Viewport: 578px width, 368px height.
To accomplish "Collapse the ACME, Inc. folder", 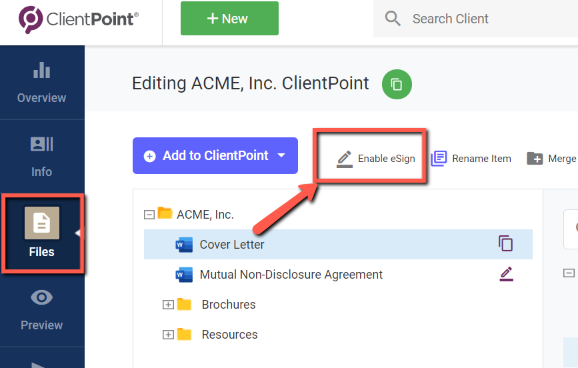I will coord(149,214).
